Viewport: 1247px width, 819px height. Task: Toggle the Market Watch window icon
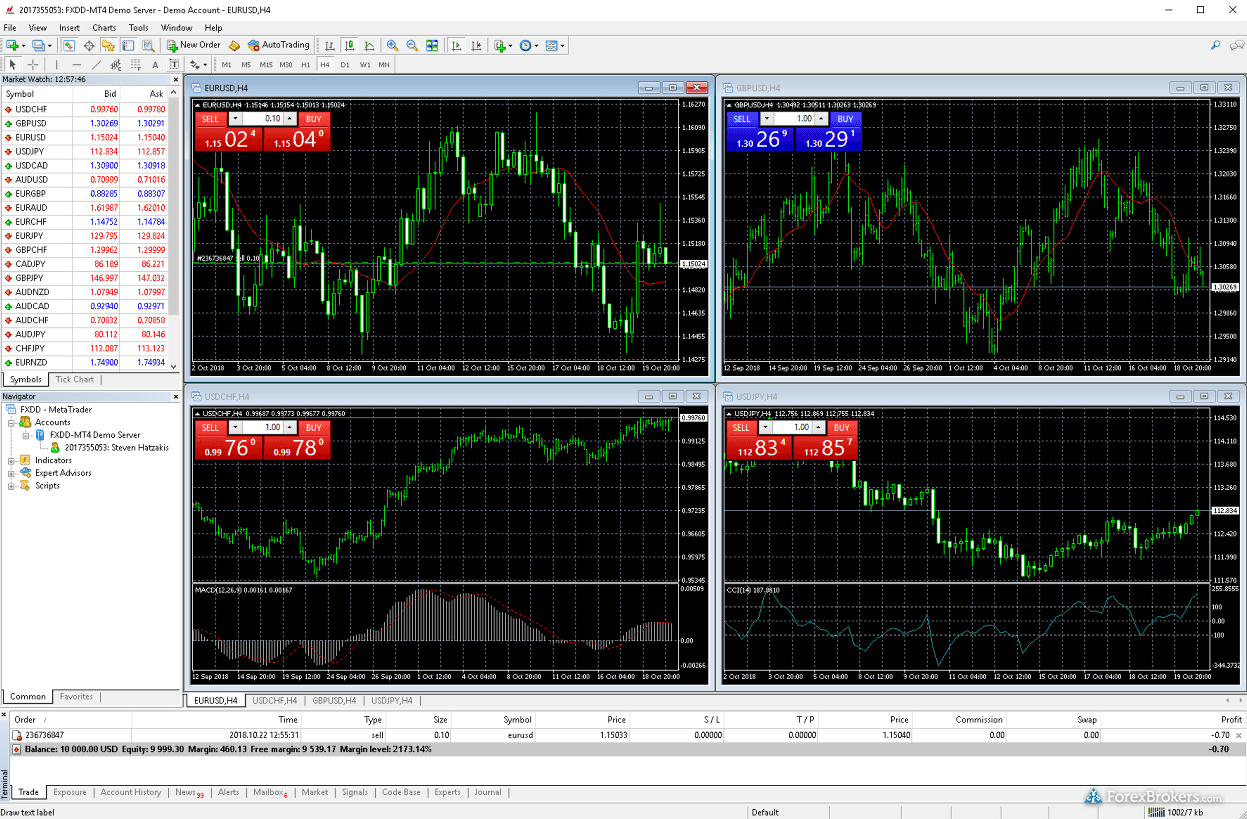coord(69,45)
